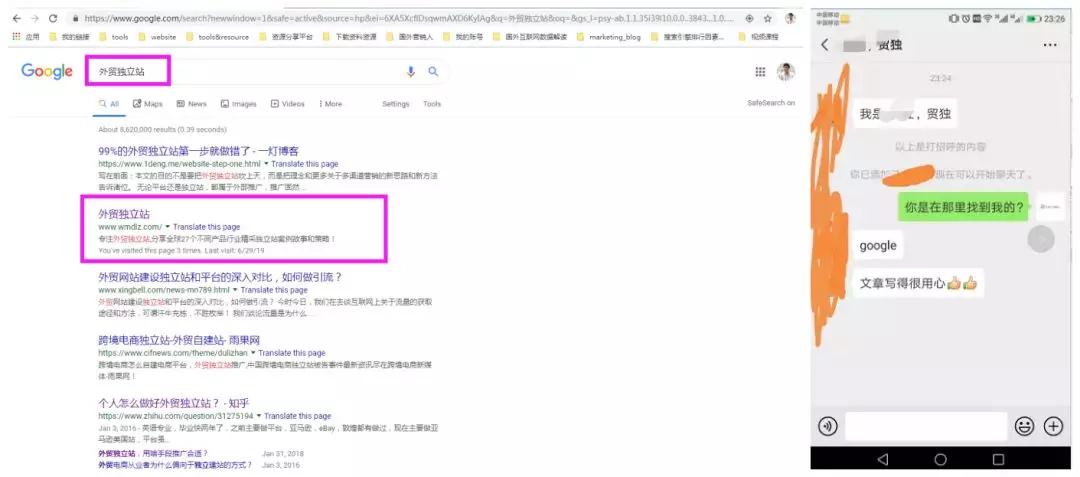Viewport: 1080px width, 477px height.
Task: Click Translate this page for cifnews.com
Action: [292, 353]
